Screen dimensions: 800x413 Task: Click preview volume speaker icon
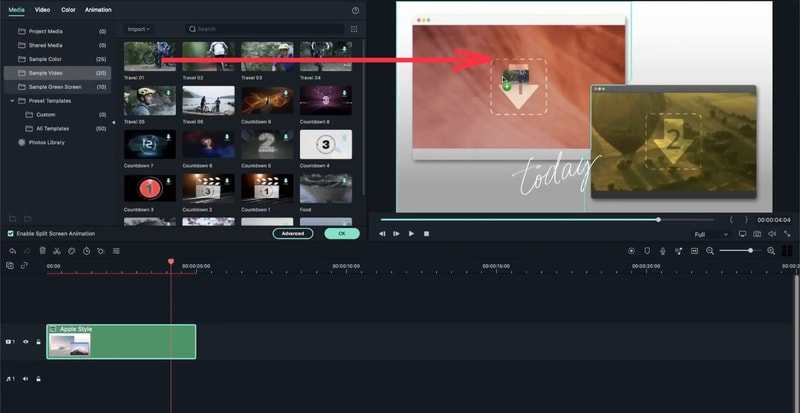[x=772, y=234]
